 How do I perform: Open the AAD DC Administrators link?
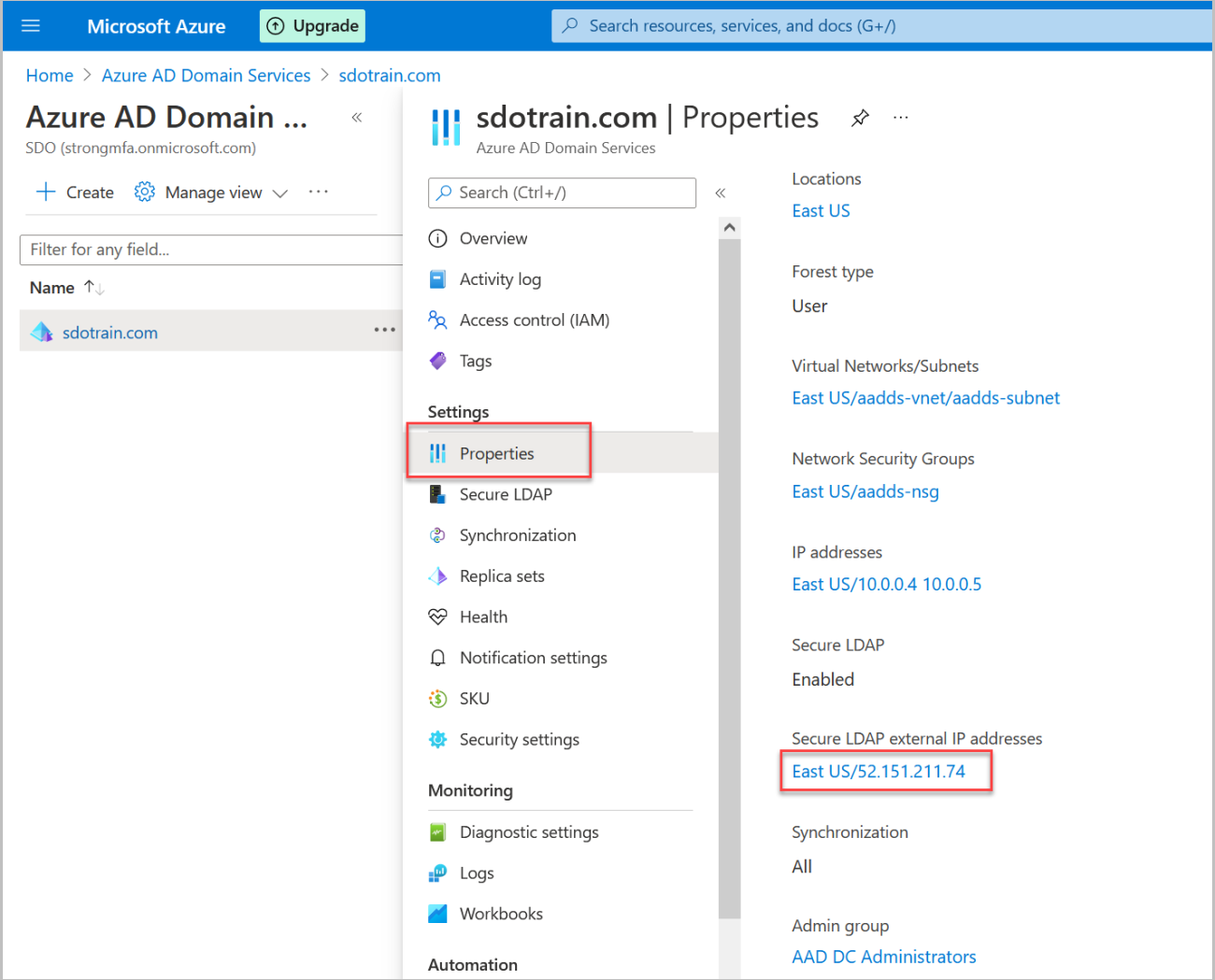click(x=883, y=957)
